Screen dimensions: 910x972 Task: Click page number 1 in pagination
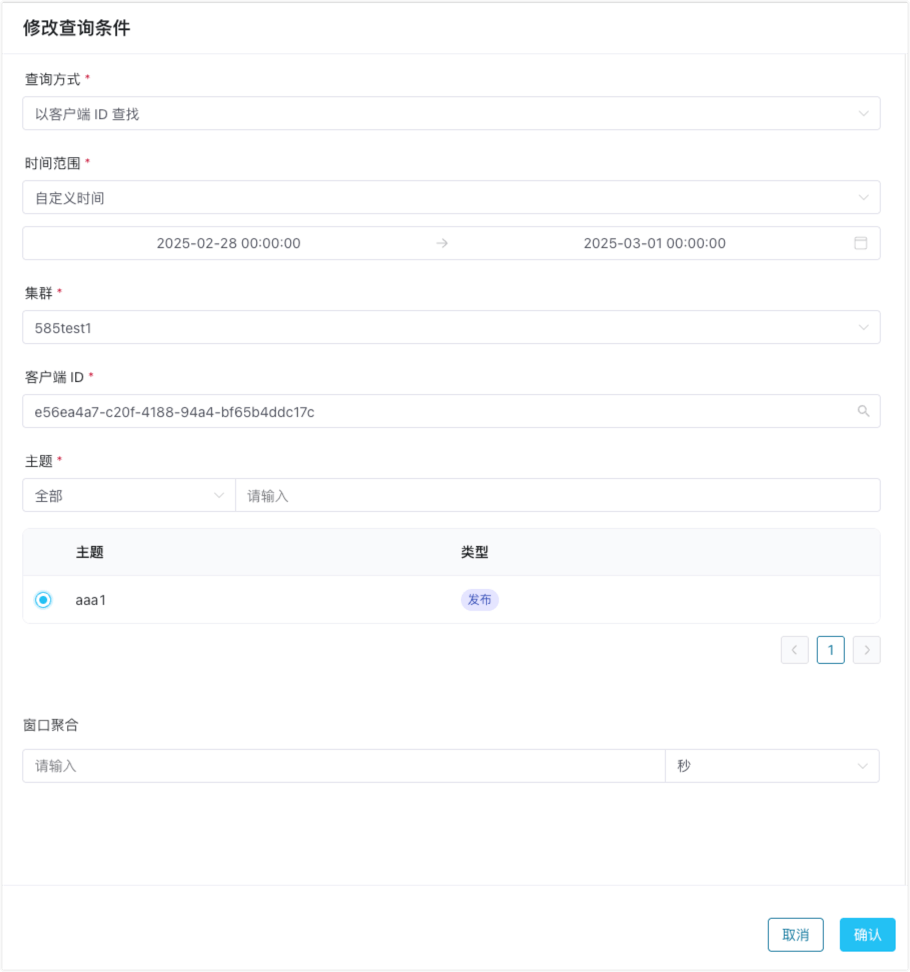830,650
